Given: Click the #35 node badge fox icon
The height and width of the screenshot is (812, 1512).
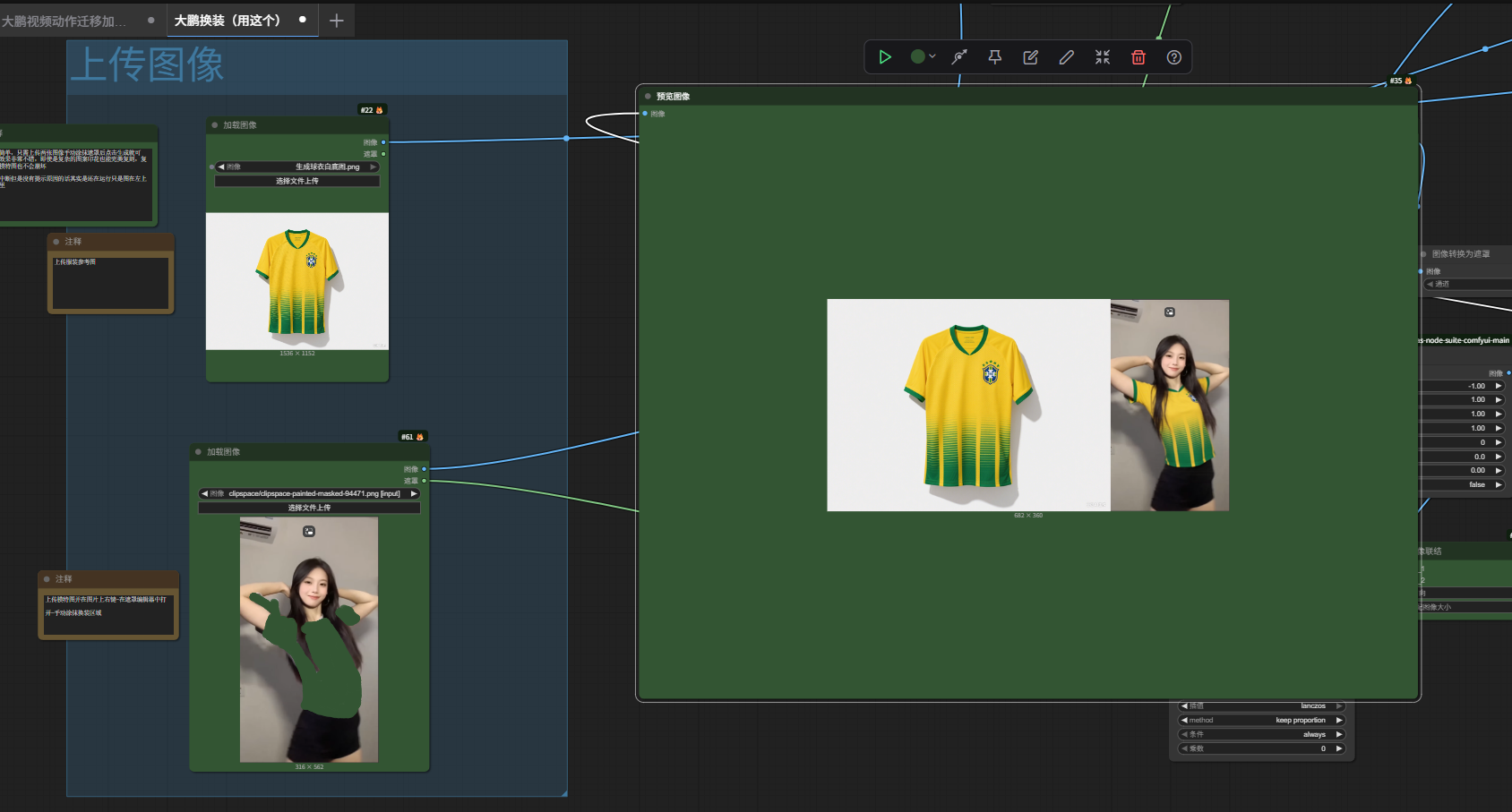Looking at the screenshot, I should point(1408,81).
